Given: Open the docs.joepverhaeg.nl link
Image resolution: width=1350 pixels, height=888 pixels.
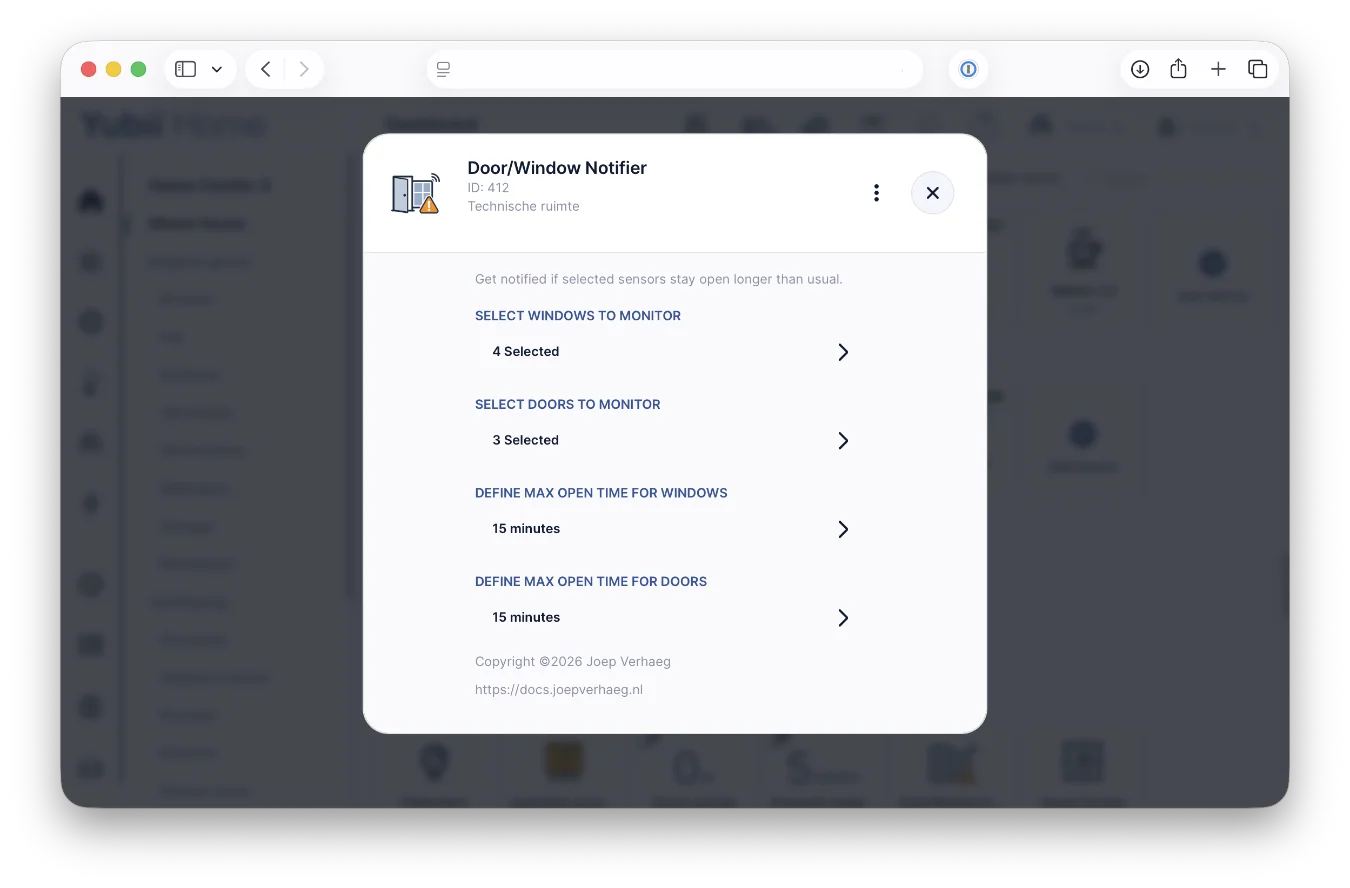Looking at the screenshot, I should [559, 690].
